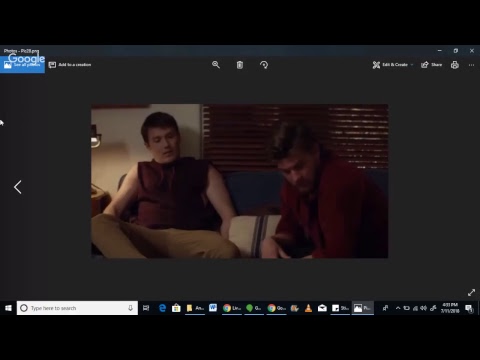Open Microsoft Word from the taskbar

coord(213,308)
